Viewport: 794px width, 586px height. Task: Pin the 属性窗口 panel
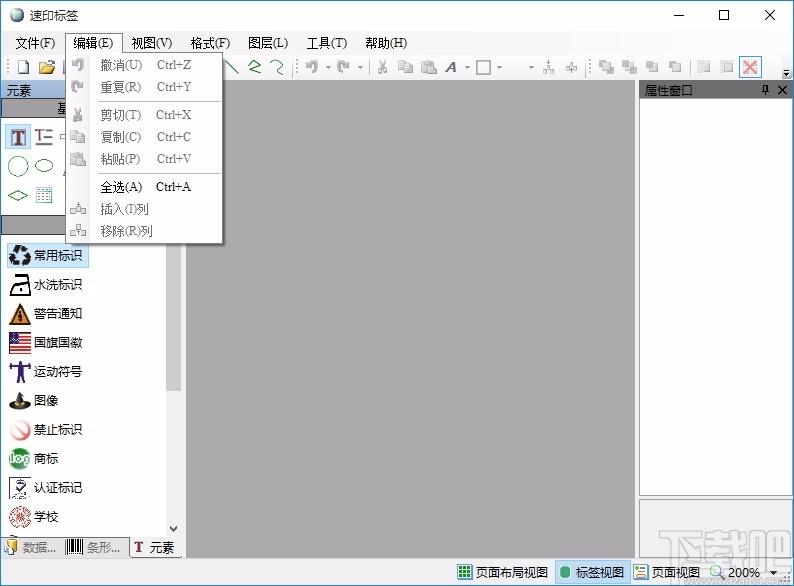tap(765, 90)
